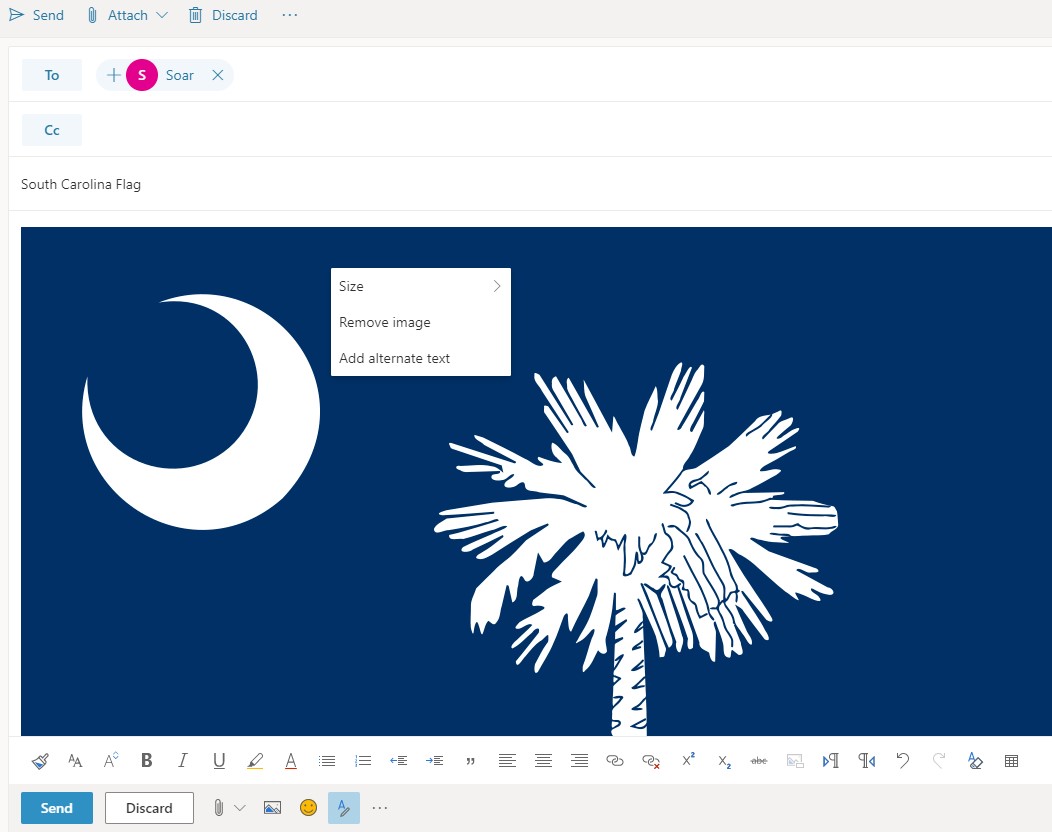
Task: Set left-to-right text direction
Action: point(831,761)
